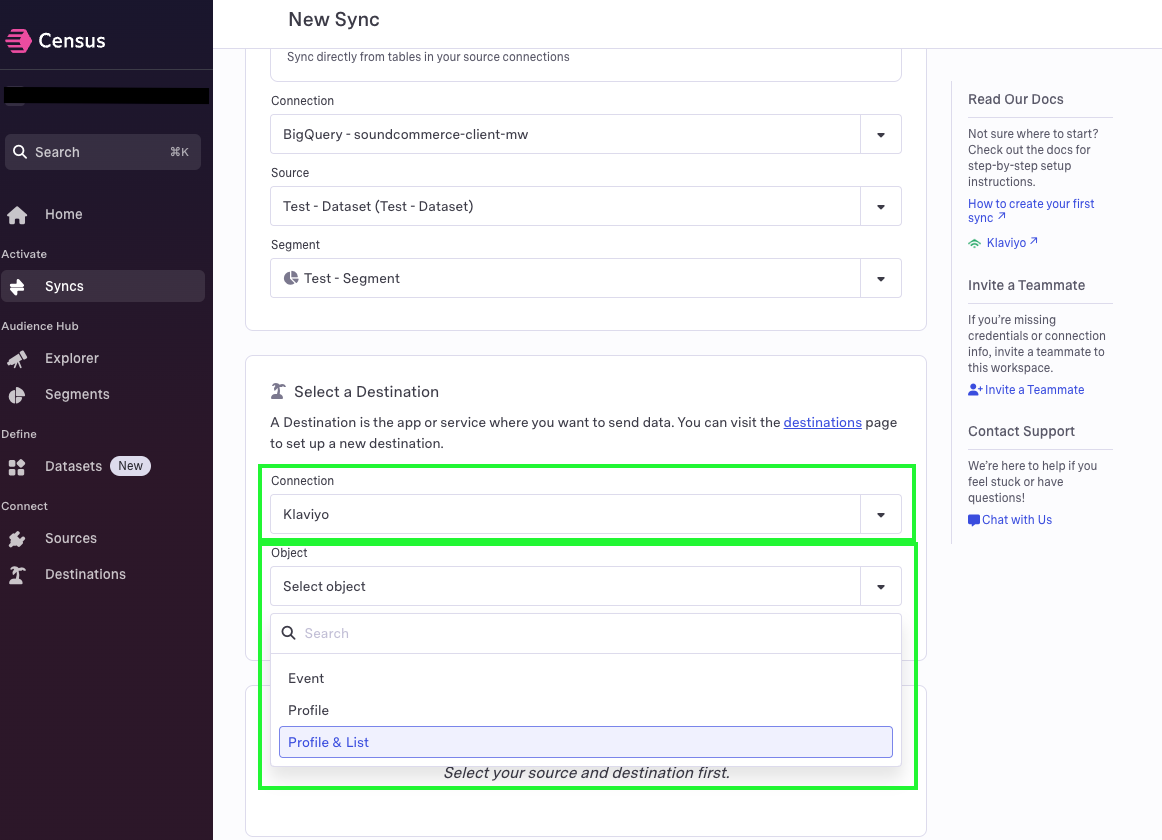This screenshot has width=1162, height=840.
Task: Open Destinations palm tree icon
Action: (17, 575)
